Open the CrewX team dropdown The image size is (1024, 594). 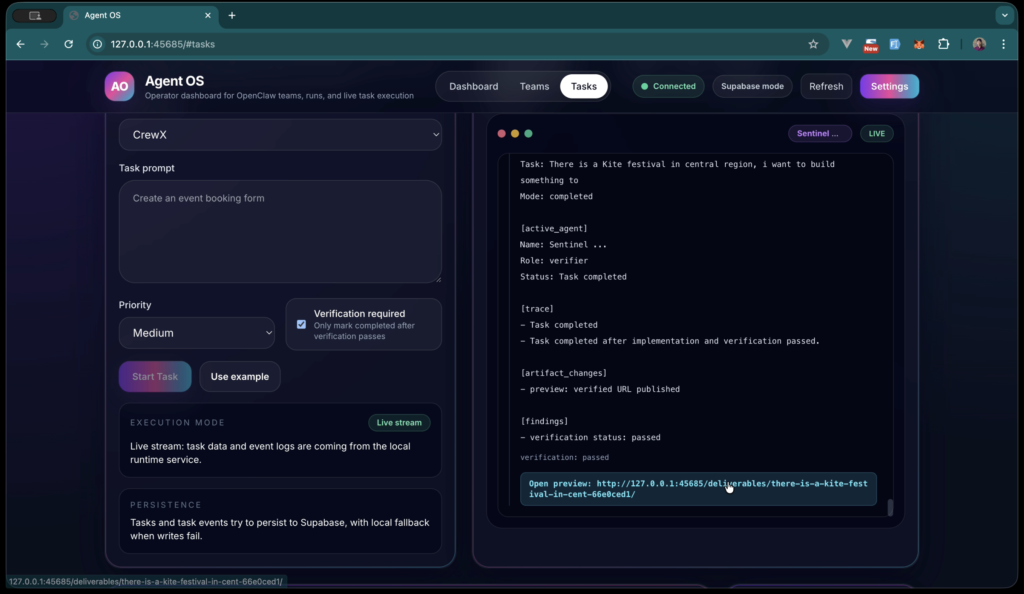[x=280, y=133]
